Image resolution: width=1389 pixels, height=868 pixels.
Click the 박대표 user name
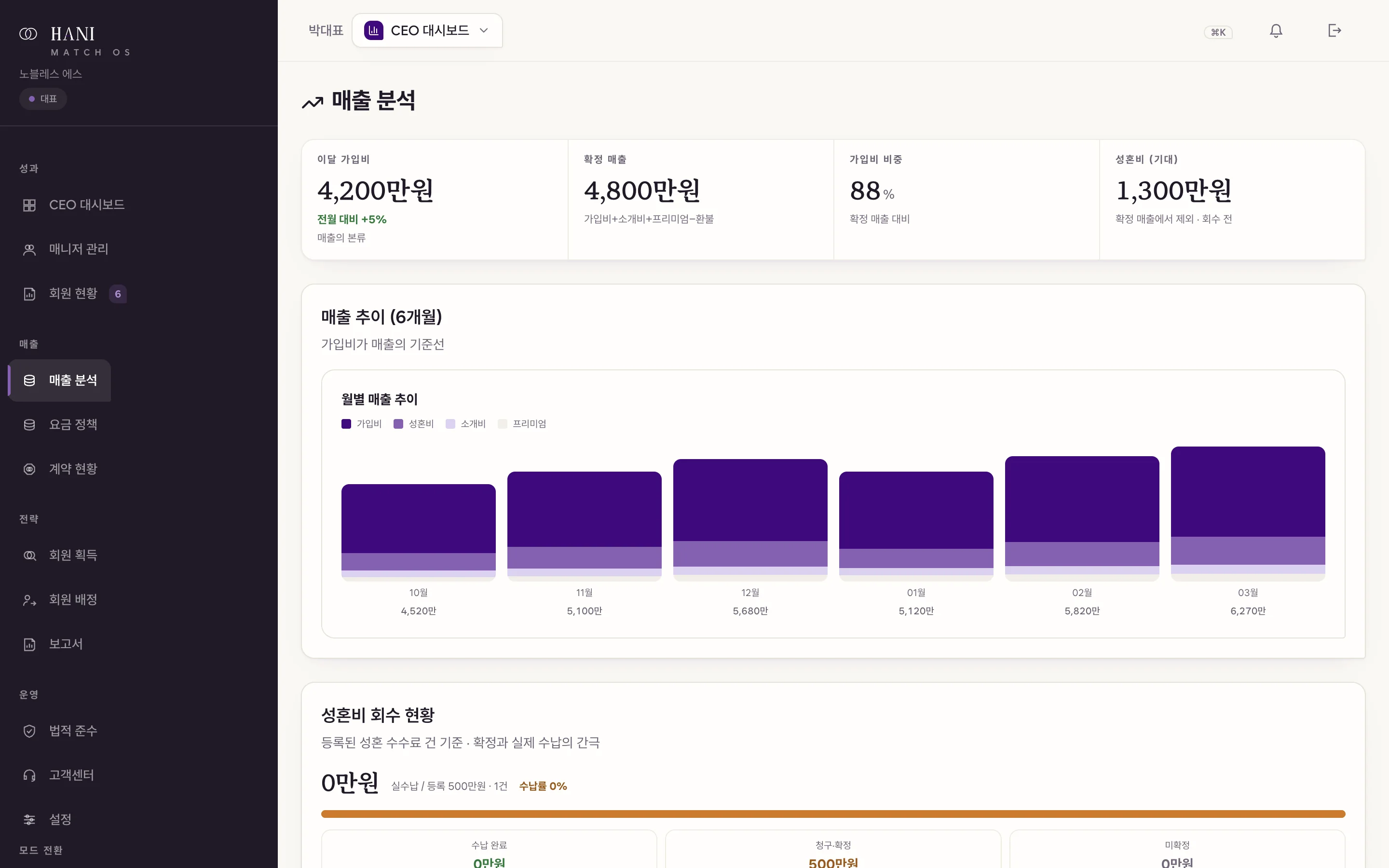coord(326,30)
